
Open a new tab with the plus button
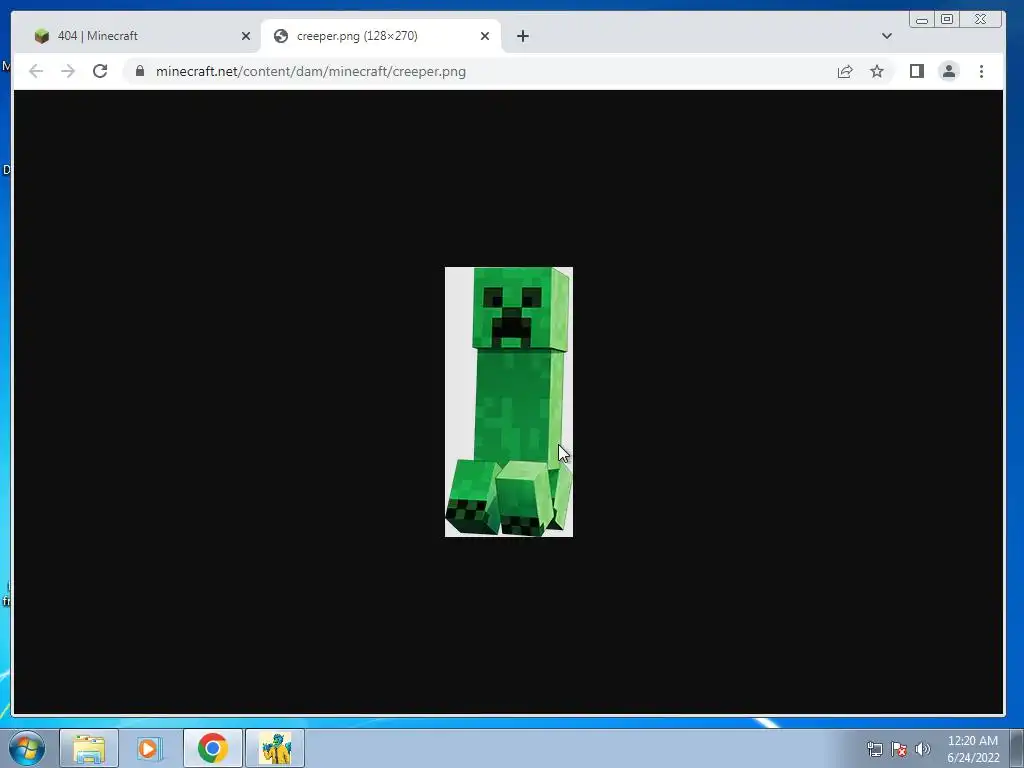click(x=522, y=36)
